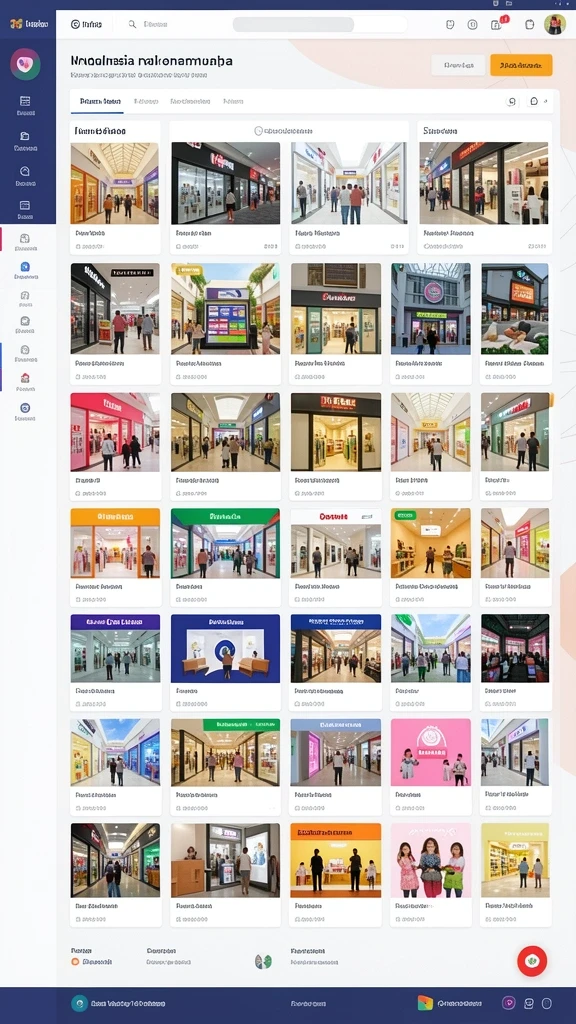
Task: Click the smiley face icon in top bar
Action: [x=450, y=24]
